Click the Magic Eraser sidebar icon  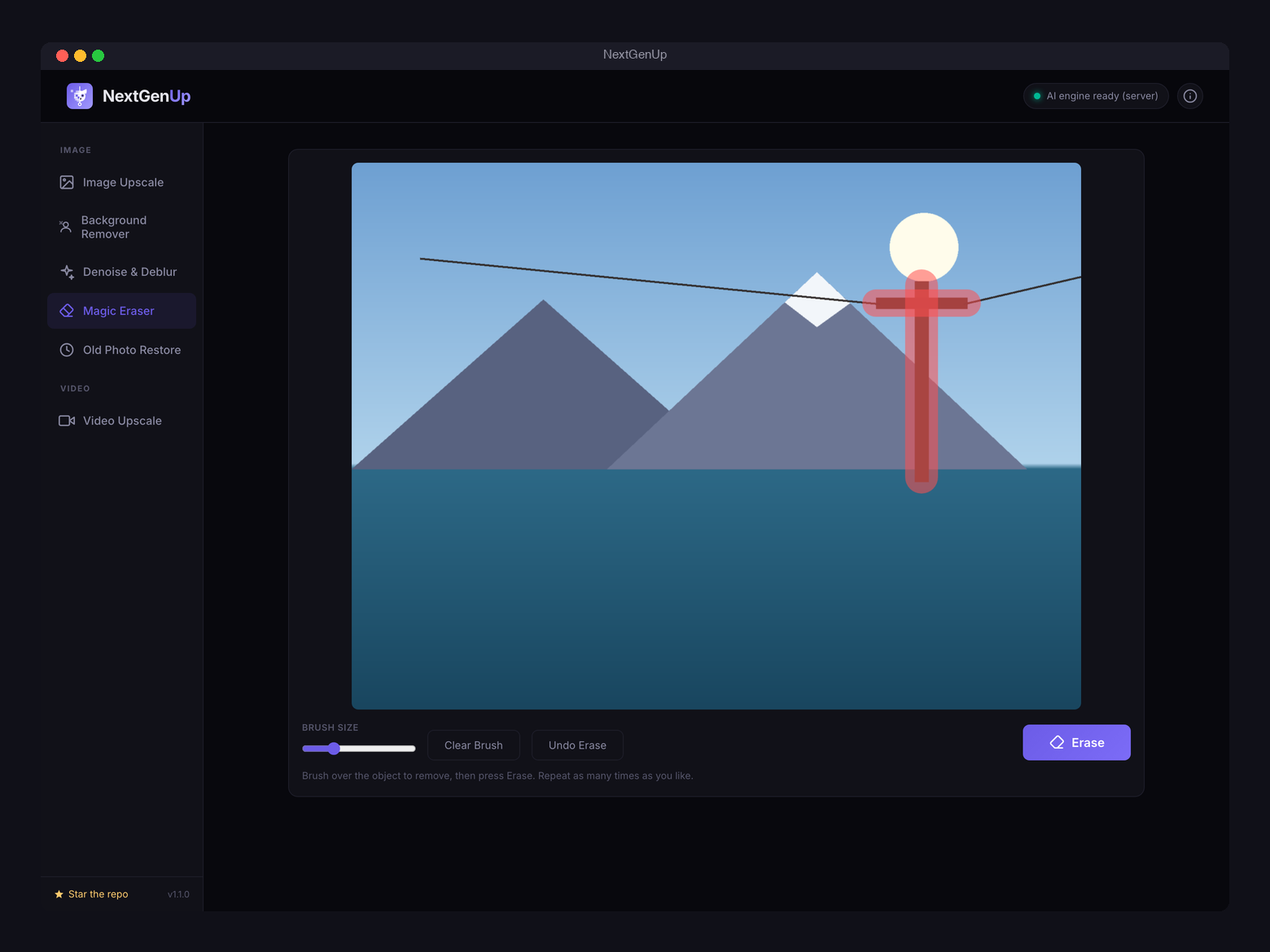[x=67, y=311]
